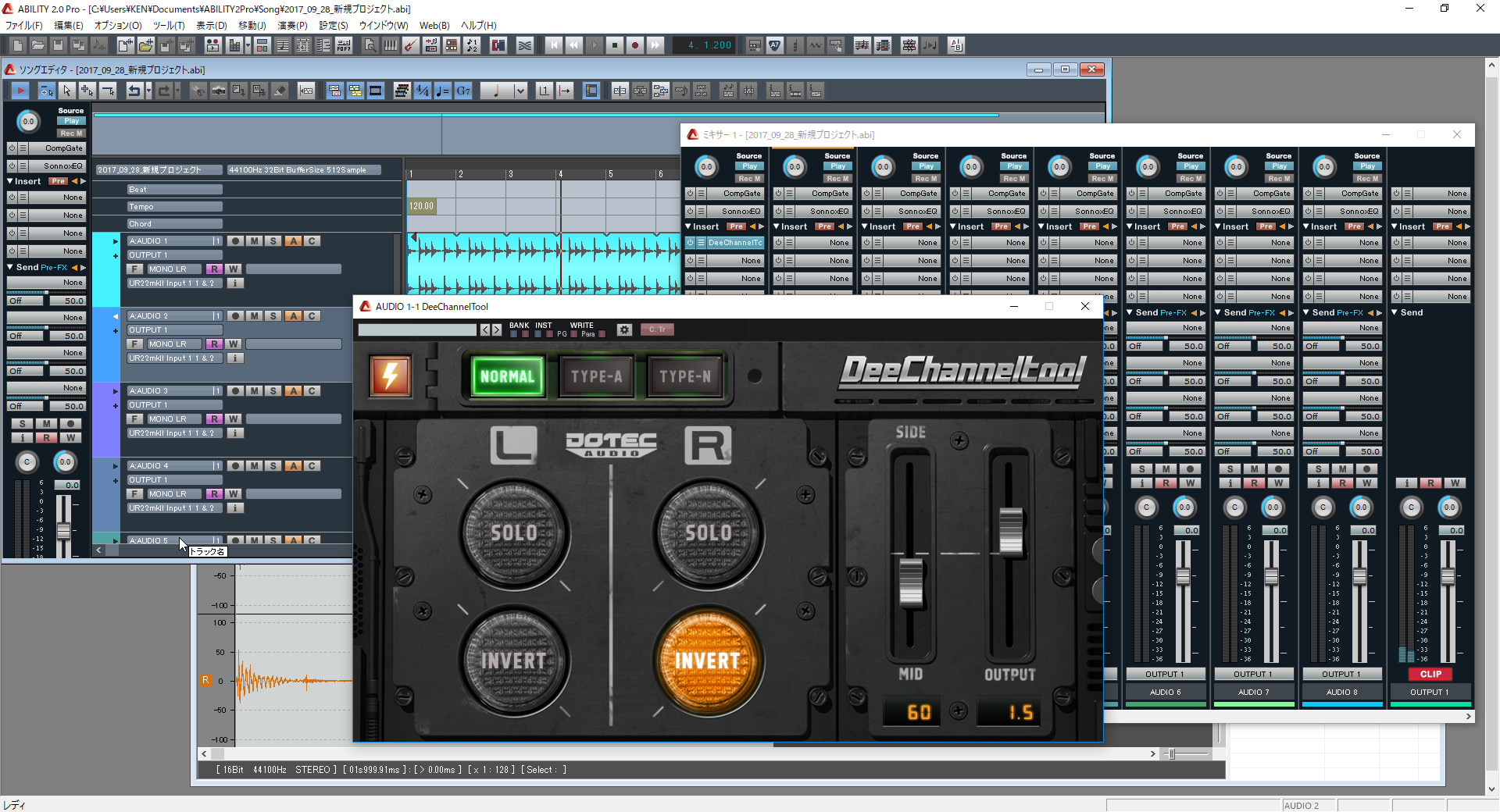Click CompGate in left channel strip

58,148
